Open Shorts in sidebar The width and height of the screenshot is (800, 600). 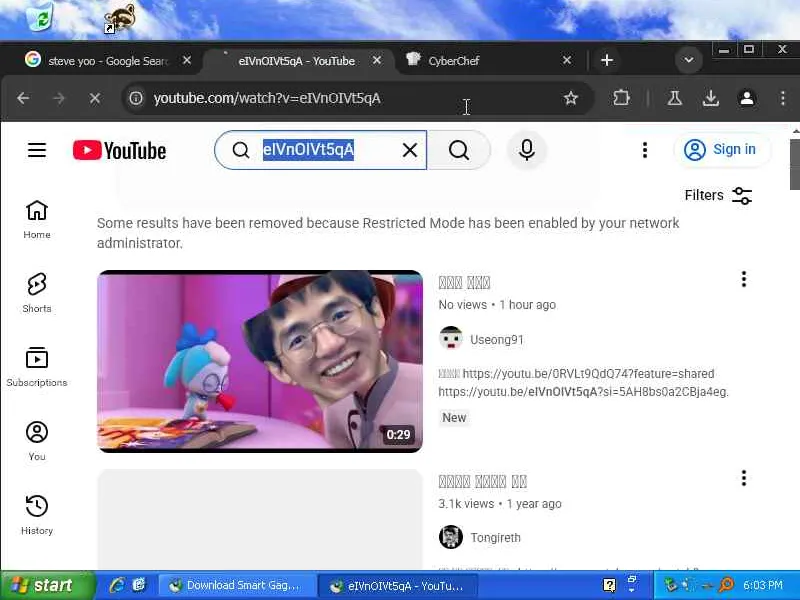click(37, 293)
